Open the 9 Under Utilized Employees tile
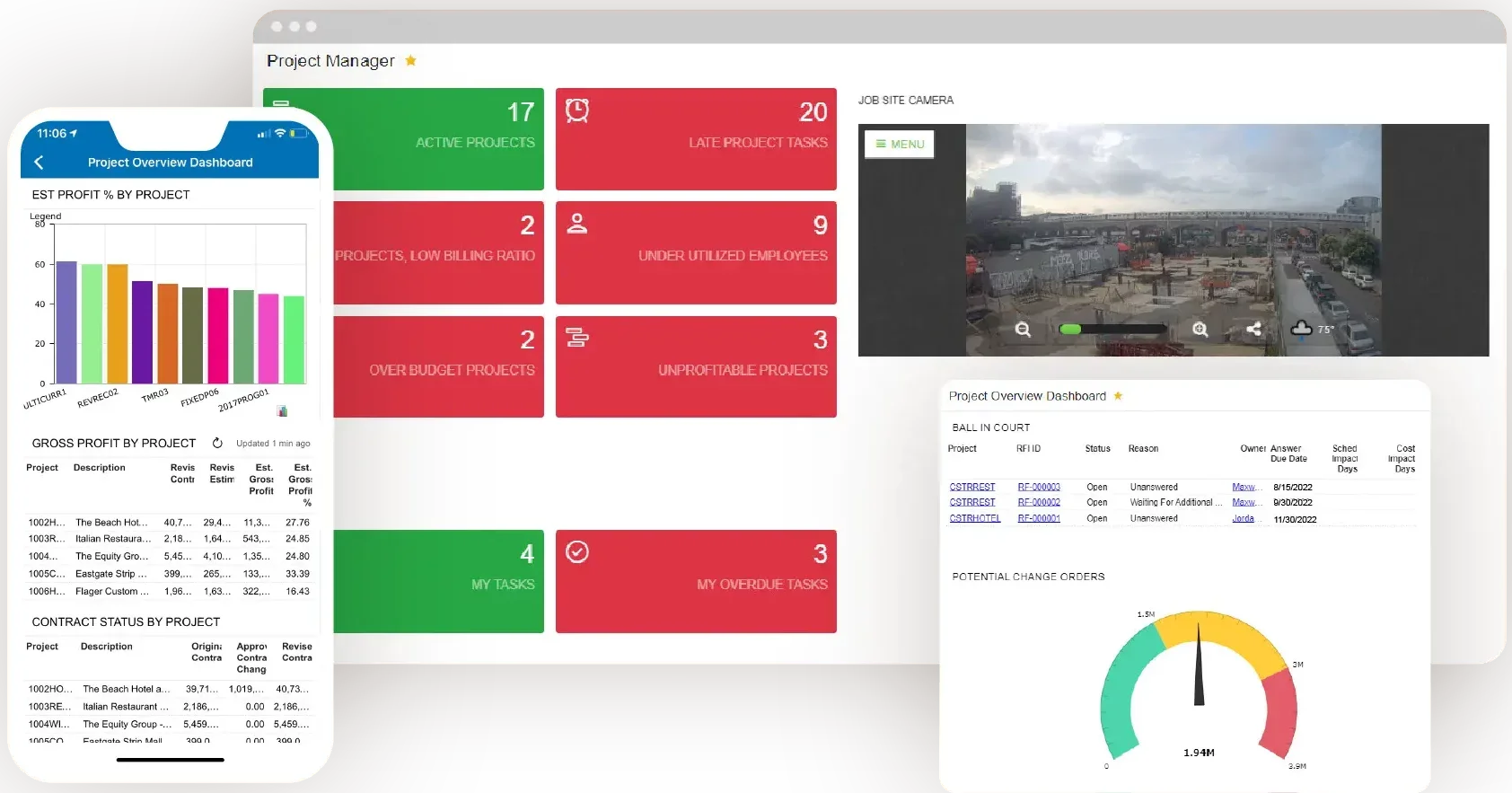The height and width of the screenshot is (793, 1512). tap(696, 252)
